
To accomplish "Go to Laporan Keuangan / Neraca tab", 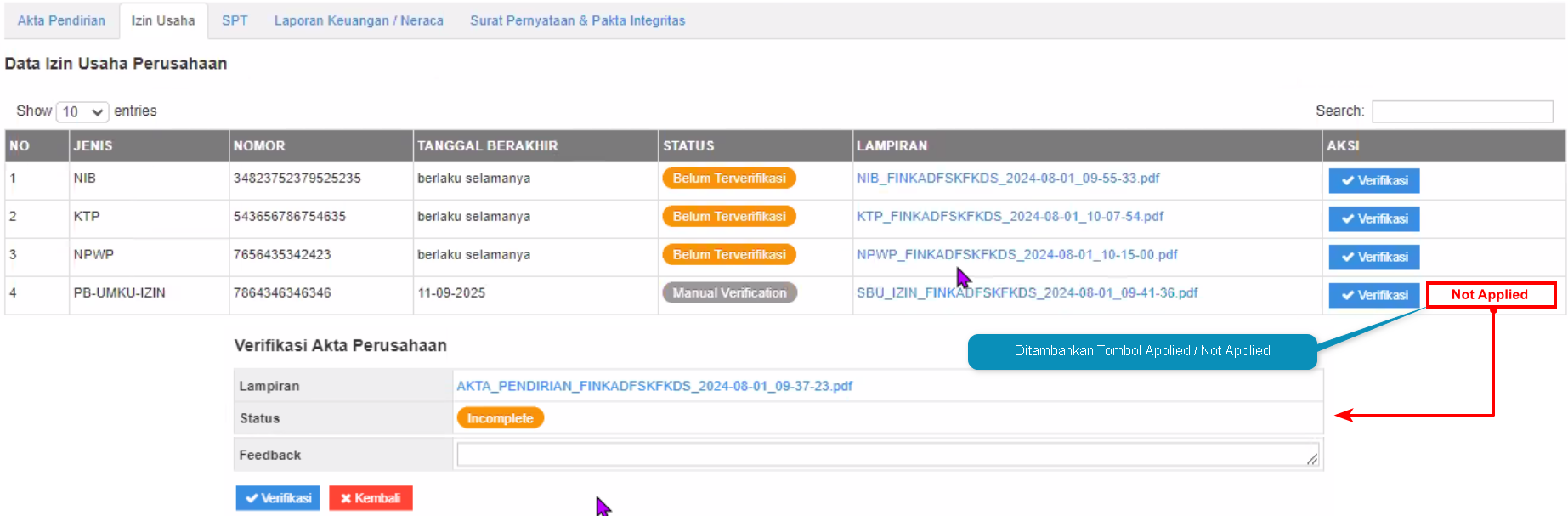I will tap(359, 20).
